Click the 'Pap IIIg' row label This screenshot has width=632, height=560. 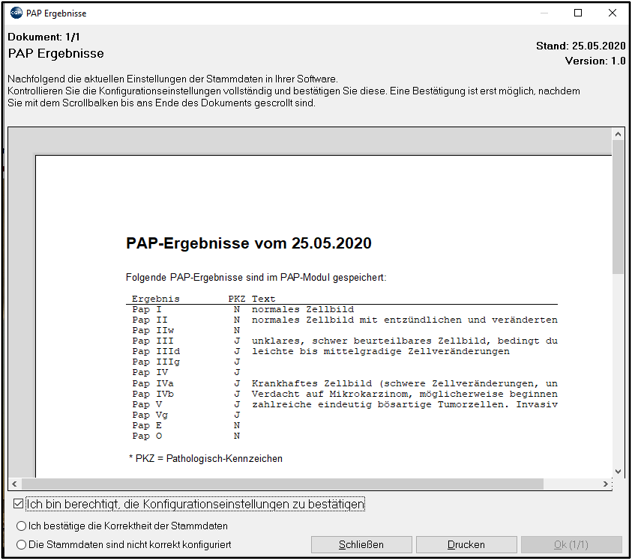pyautogui.click(x=156, y=362)
